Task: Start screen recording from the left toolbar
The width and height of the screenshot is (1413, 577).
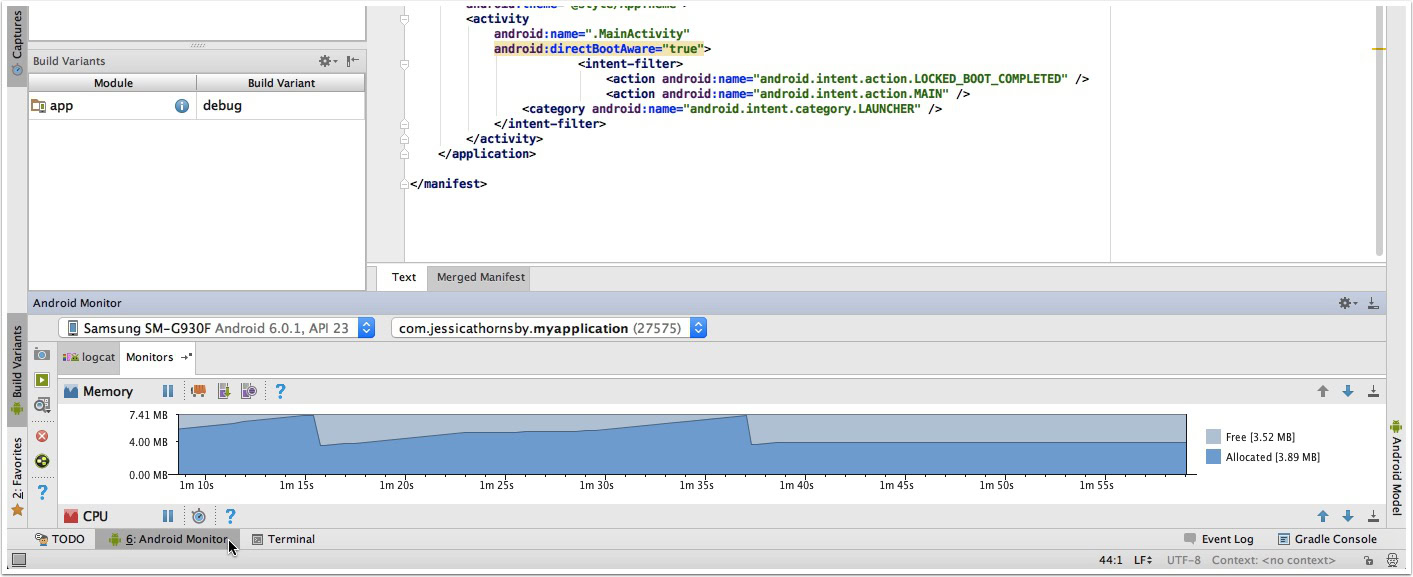Action: coord(41,381)
